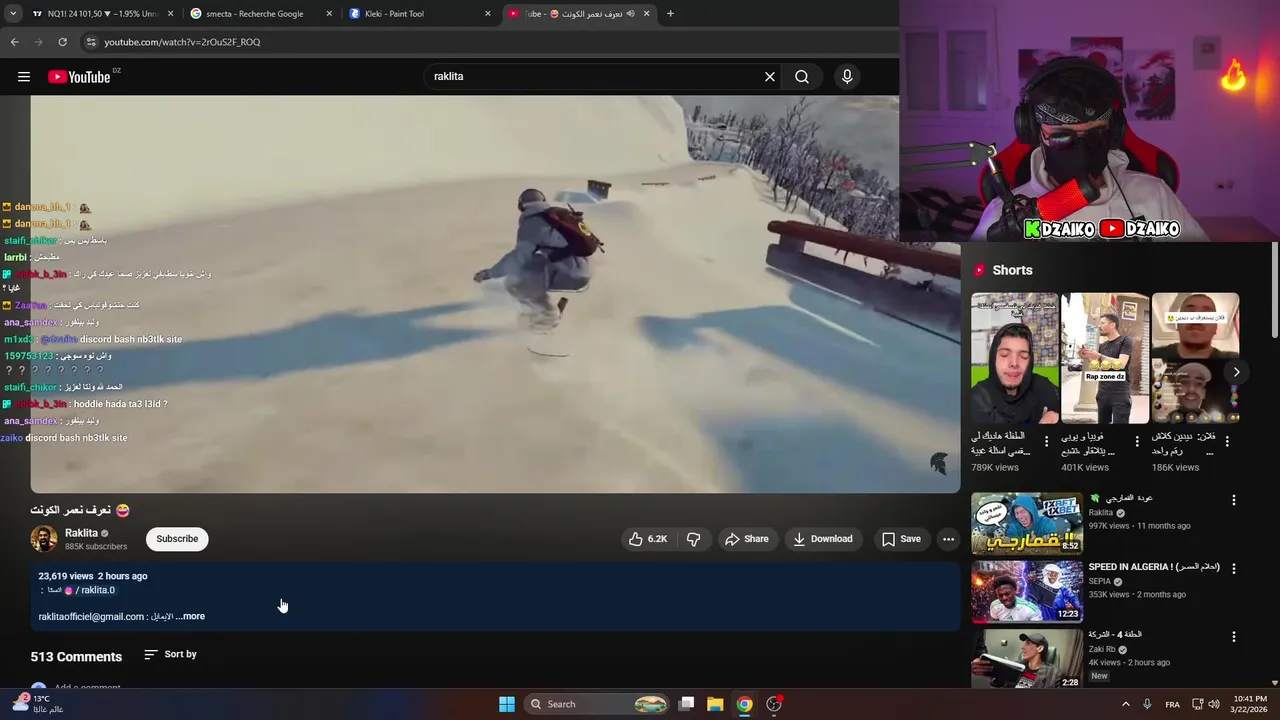1280x720 pixels.
Task: Open File Explorer from the taskbar
Action: [x=715, y=704]
